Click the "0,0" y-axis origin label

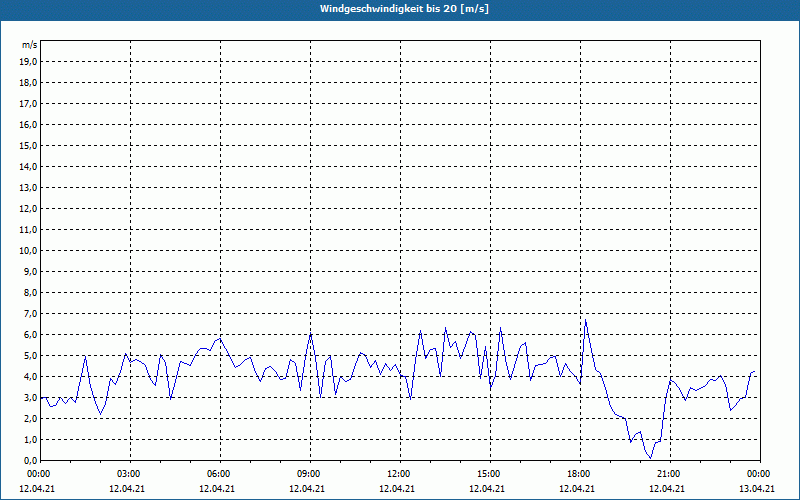tap(30, 460)
